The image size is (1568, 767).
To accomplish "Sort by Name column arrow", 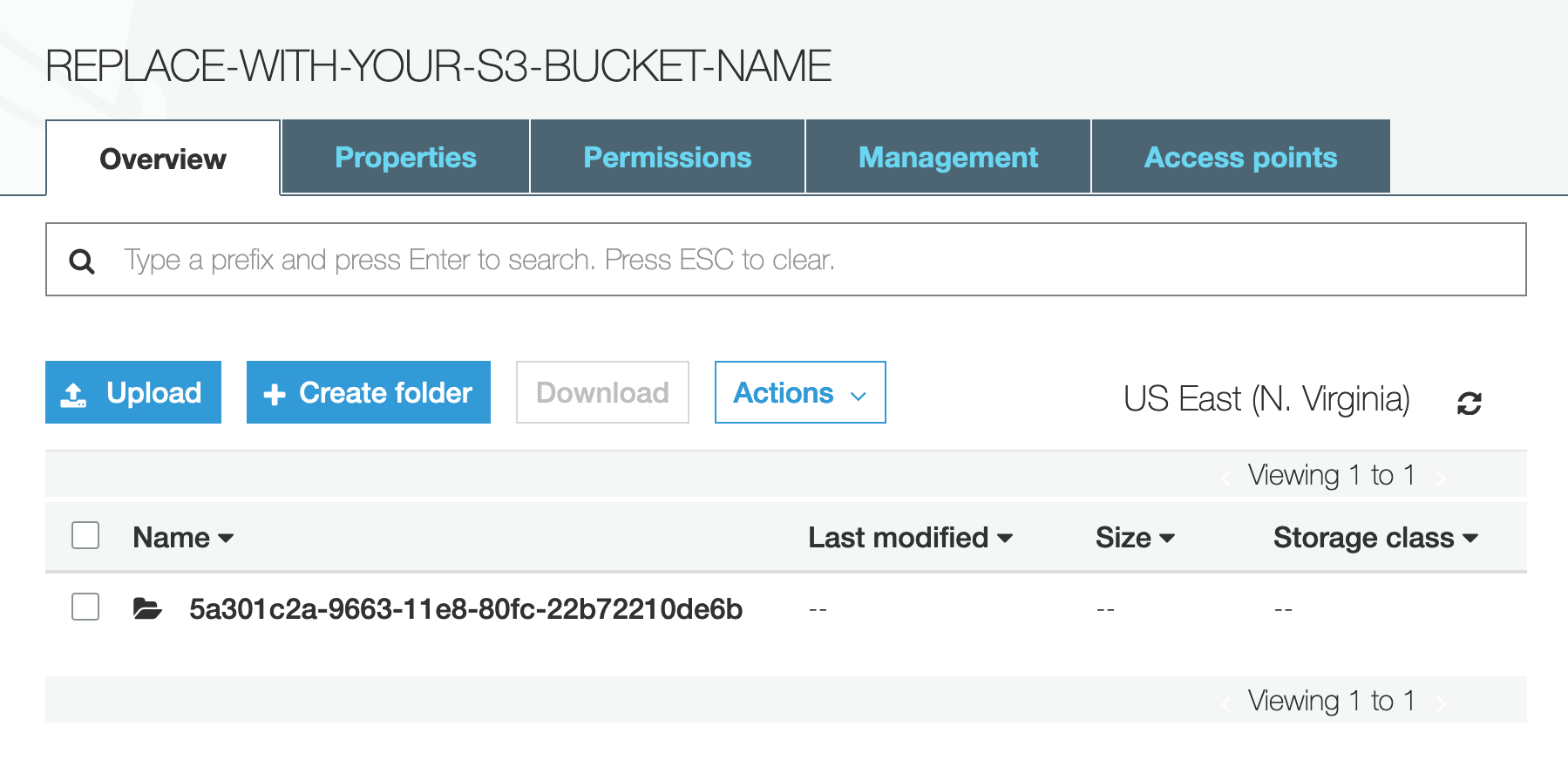I will (226, 539).
